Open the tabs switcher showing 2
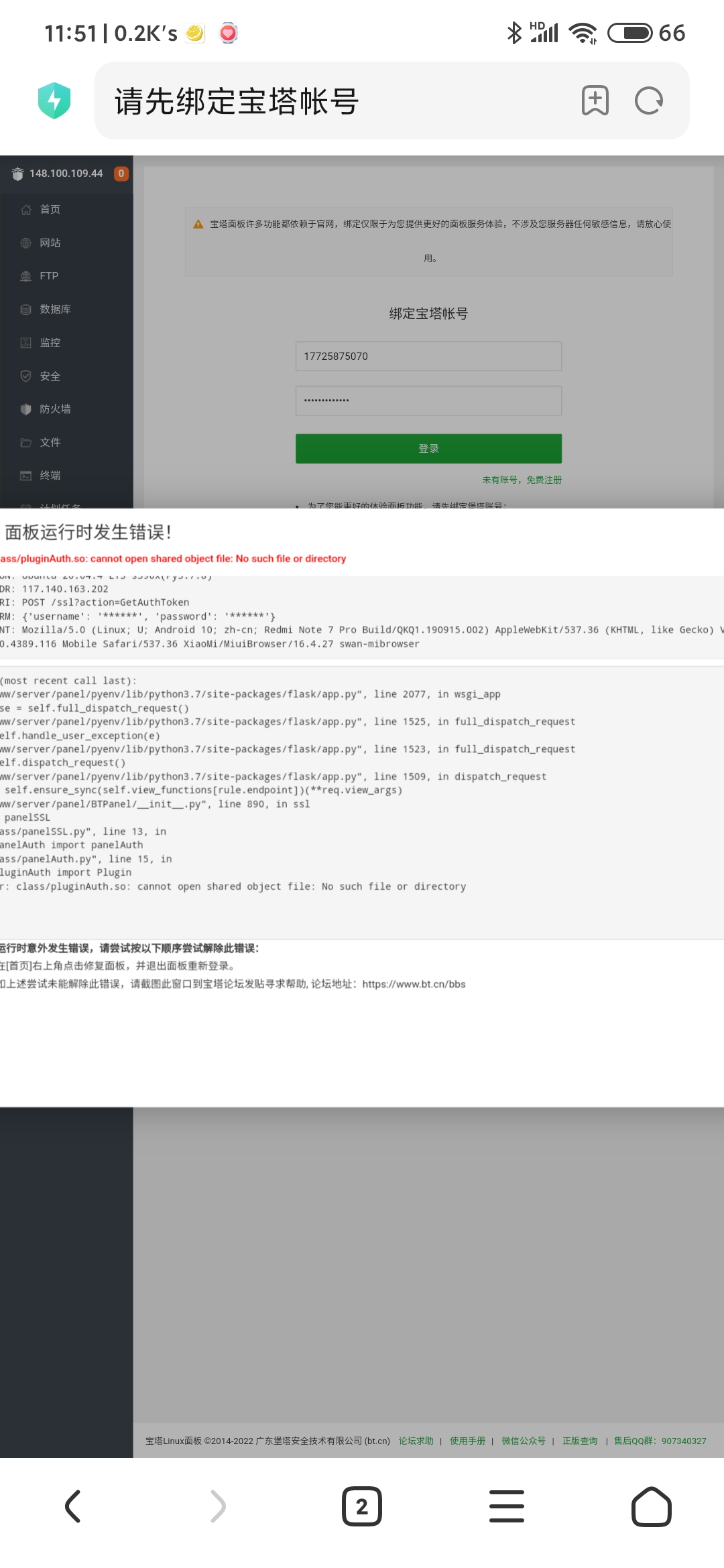This screenshot has width=724, height=1568. pyautogui.click(x=362, y=1506)
